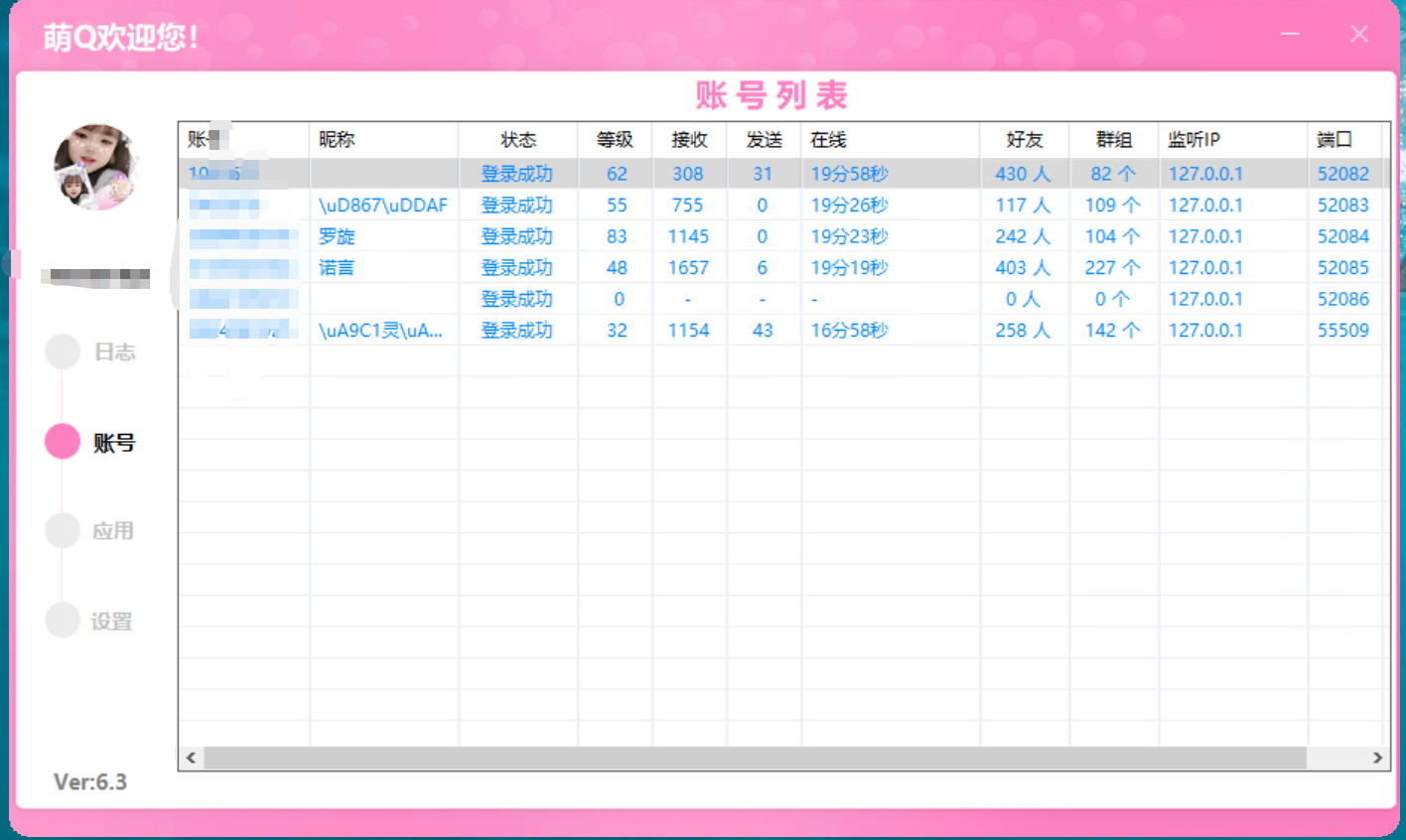The width and height of the screenshot is (1406, 840).
Task: Click the horizontal scrollbar track below the table
Action: point(745,758)
